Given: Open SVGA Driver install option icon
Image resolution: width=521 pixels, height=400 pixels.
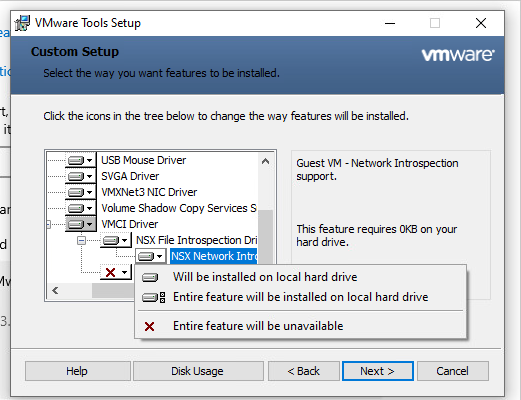Looking at the screenshot, I should click(x=80, y=176).
